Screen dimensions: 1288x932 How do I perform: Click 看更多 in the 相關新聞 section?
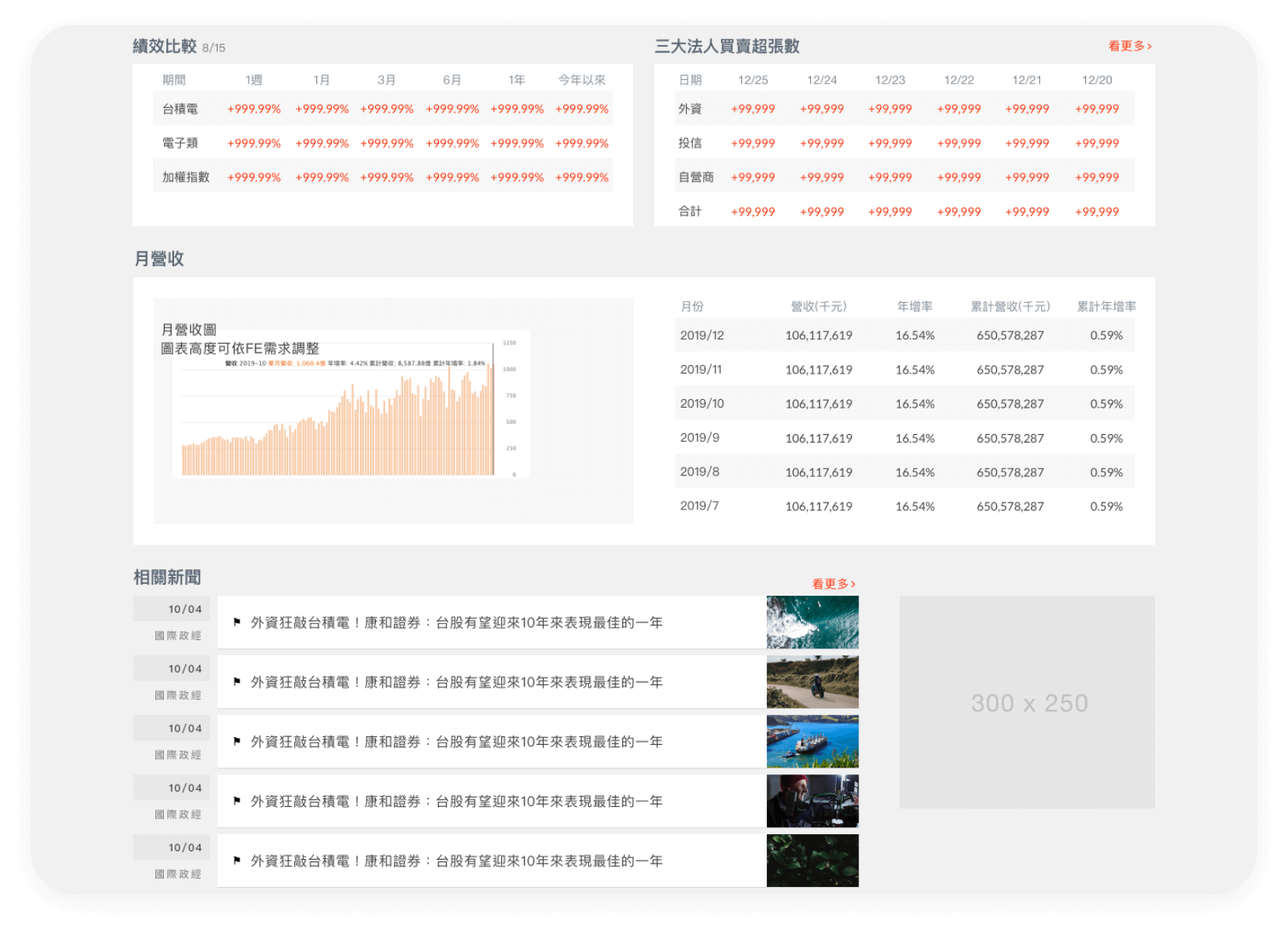(833, 584)
